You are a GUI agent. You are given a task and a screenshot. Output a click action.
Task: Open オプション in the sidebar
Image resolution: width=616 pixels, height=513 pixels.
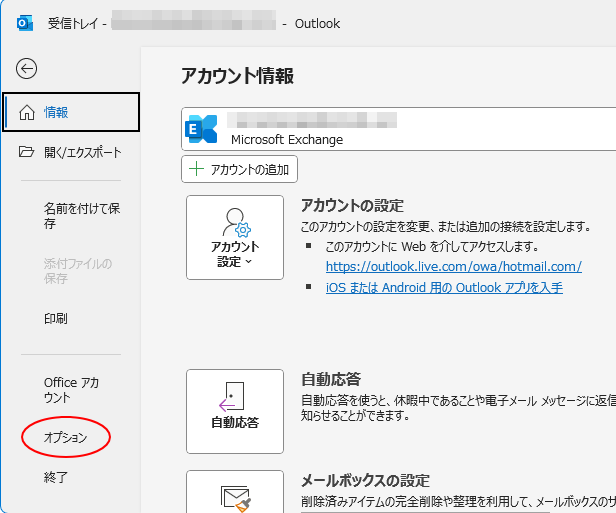pos(66,437)
